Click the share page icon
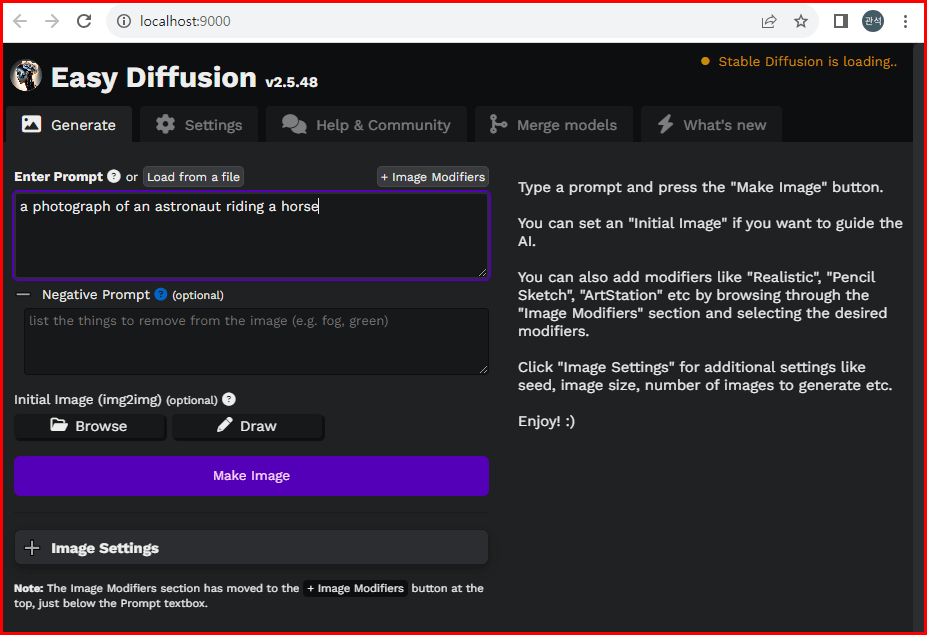The height and width of the screenshot is (635, 927). click(769, 22)
